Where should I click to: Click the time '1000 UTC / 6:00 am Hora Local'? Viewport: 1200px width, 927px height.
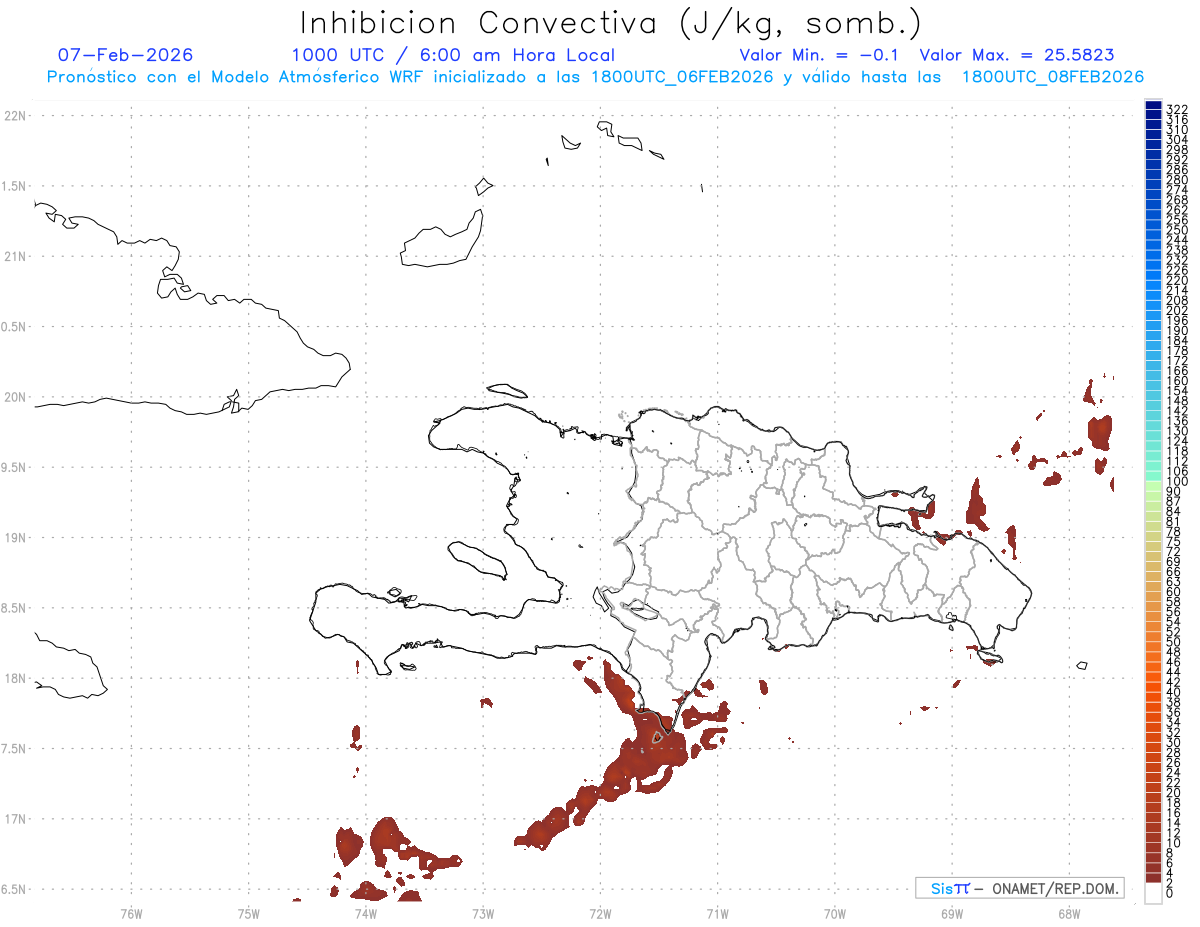click(x=453, y=55)
